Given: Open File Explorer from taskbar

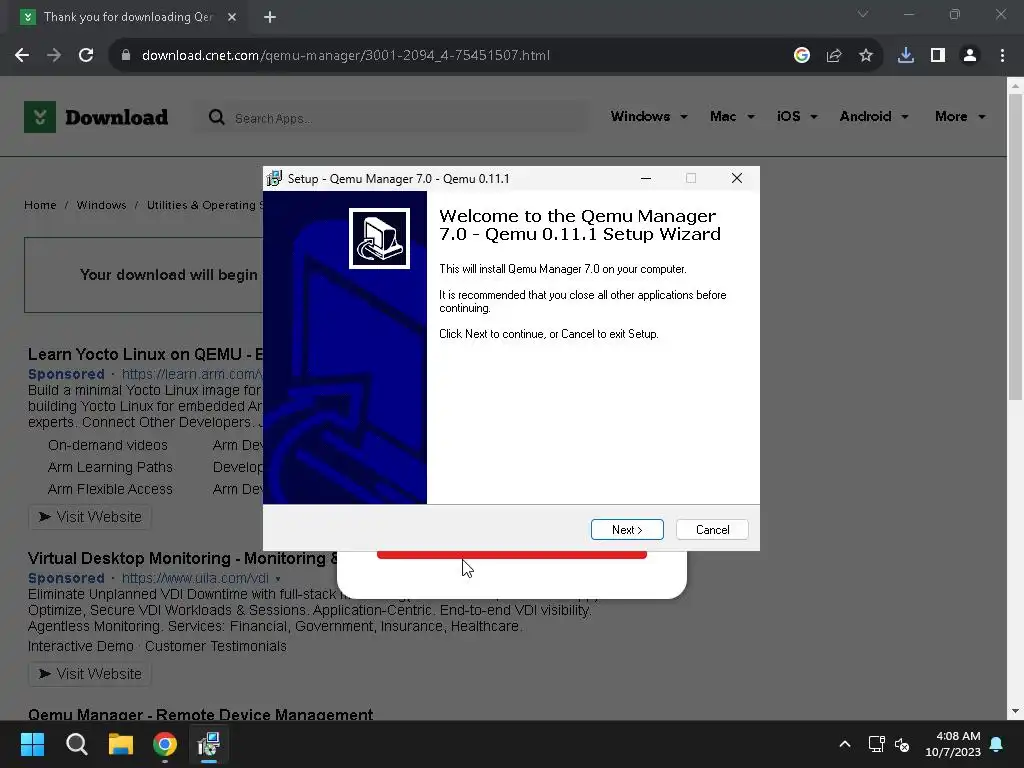Looking at the screenshot, I should pyautogui.click(x=121, y=744).
